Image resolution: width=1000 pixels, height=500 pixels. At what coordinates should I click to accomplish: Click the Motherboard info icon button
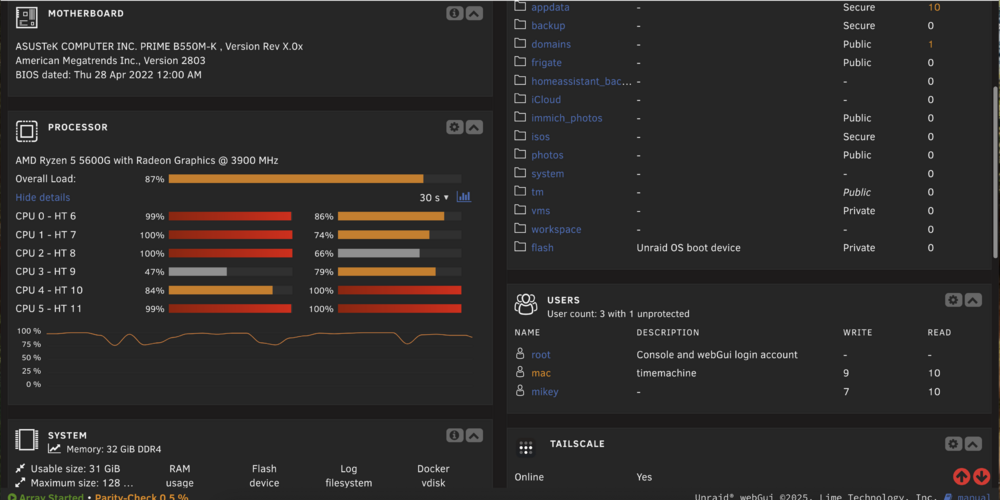click(x=454, y=13)
